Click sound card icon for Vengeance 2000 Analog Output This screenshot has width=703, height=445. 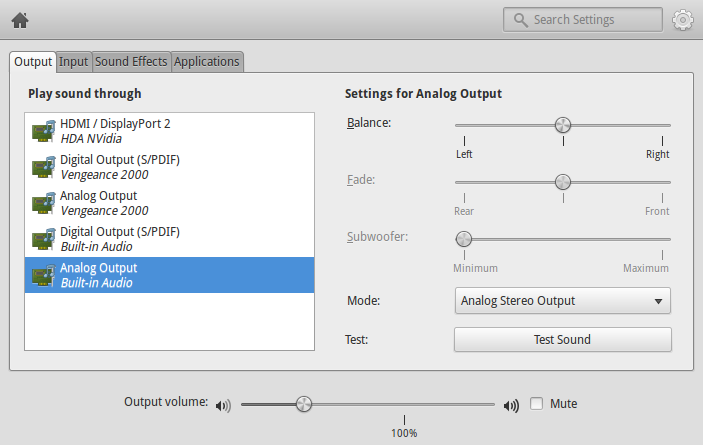tap(43, 203)
